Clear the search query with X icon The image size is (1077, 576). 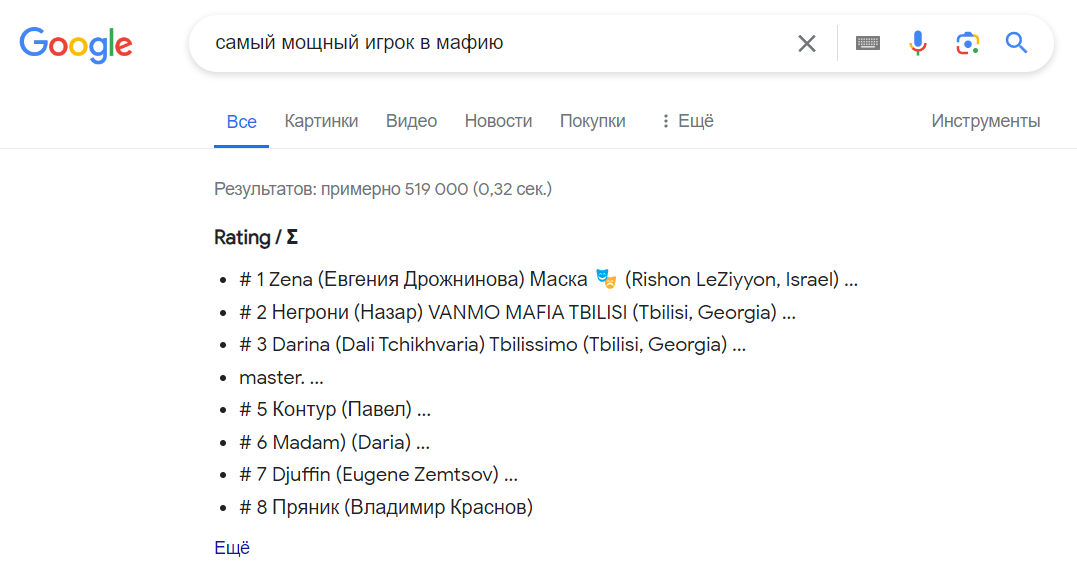pyautogui.click(x=807, y=43)
